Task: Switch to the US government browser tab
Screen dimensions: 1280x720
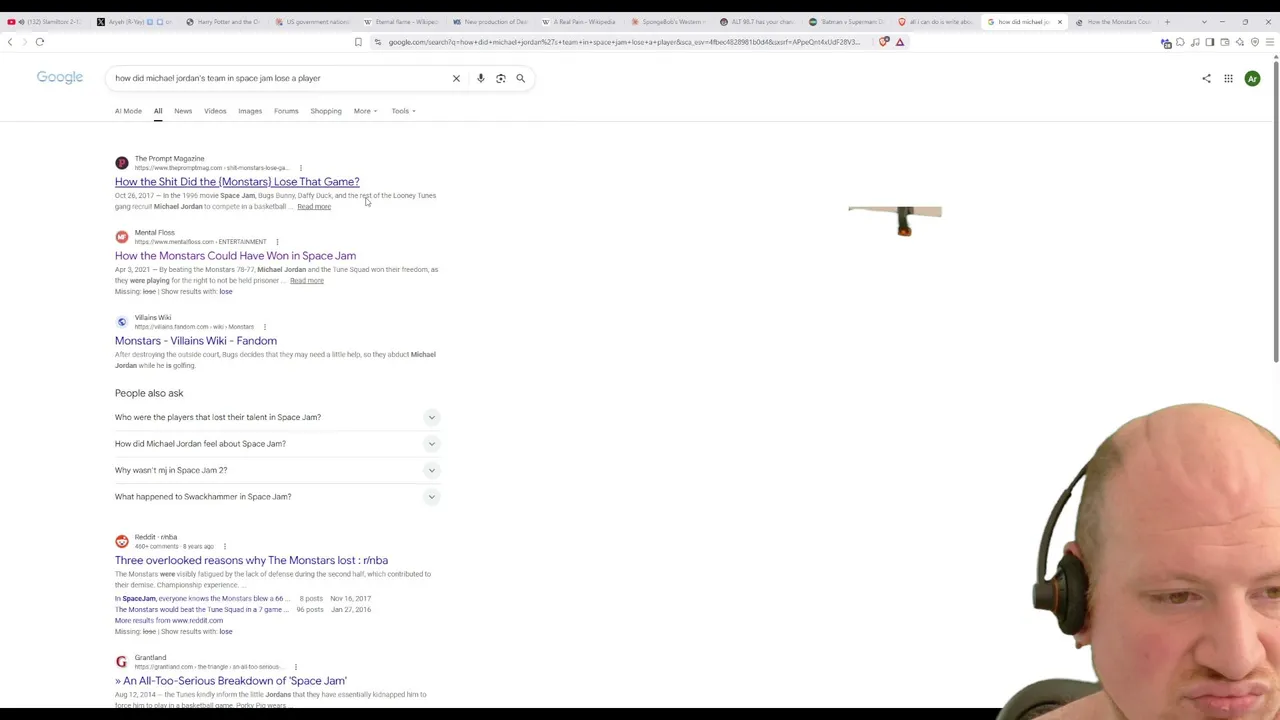Action: 311,21
